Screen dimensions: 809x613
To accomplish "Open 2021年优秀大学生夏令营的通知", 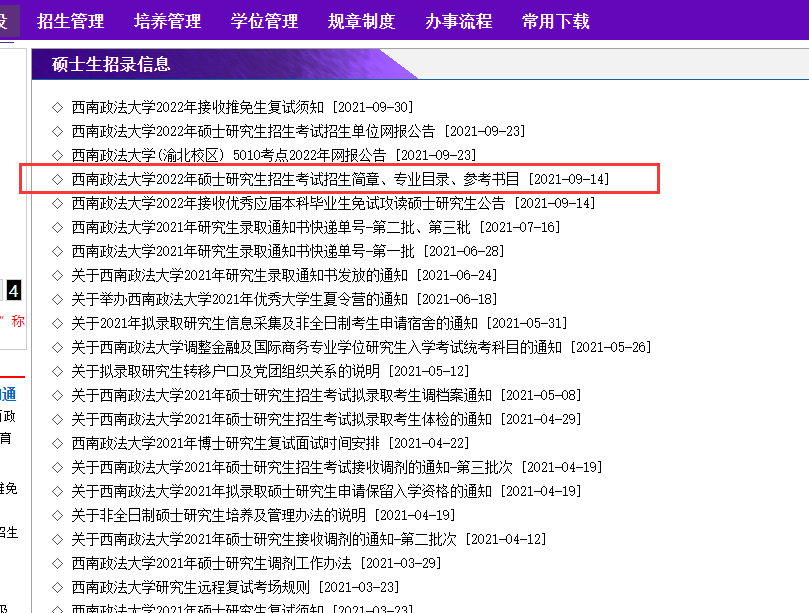I will [239, 299].
